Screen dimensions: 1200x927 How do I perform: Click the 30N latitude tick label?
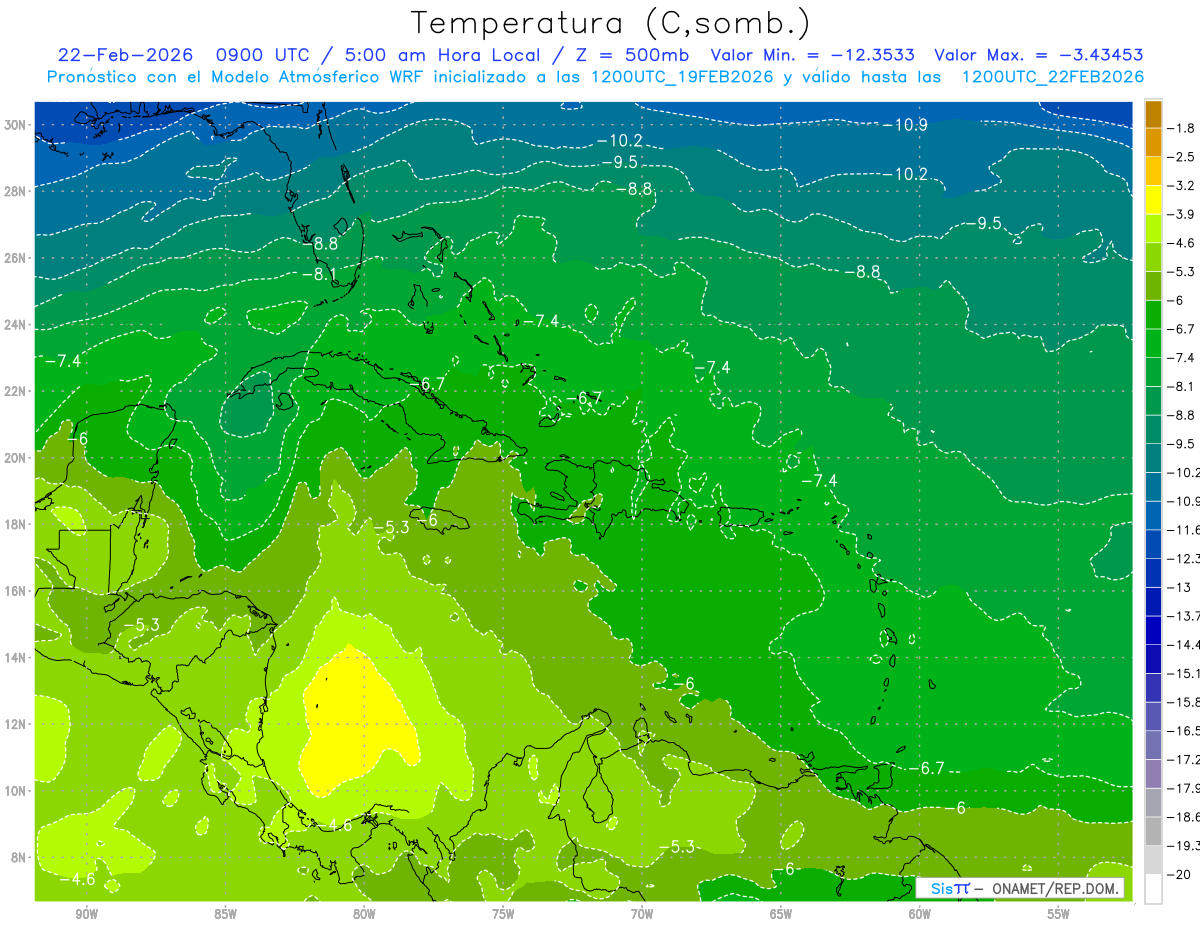tap(17, 124)
